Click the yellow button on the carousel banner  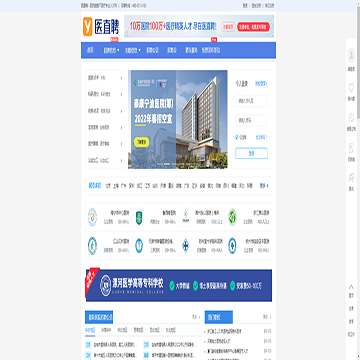[141, 142]
